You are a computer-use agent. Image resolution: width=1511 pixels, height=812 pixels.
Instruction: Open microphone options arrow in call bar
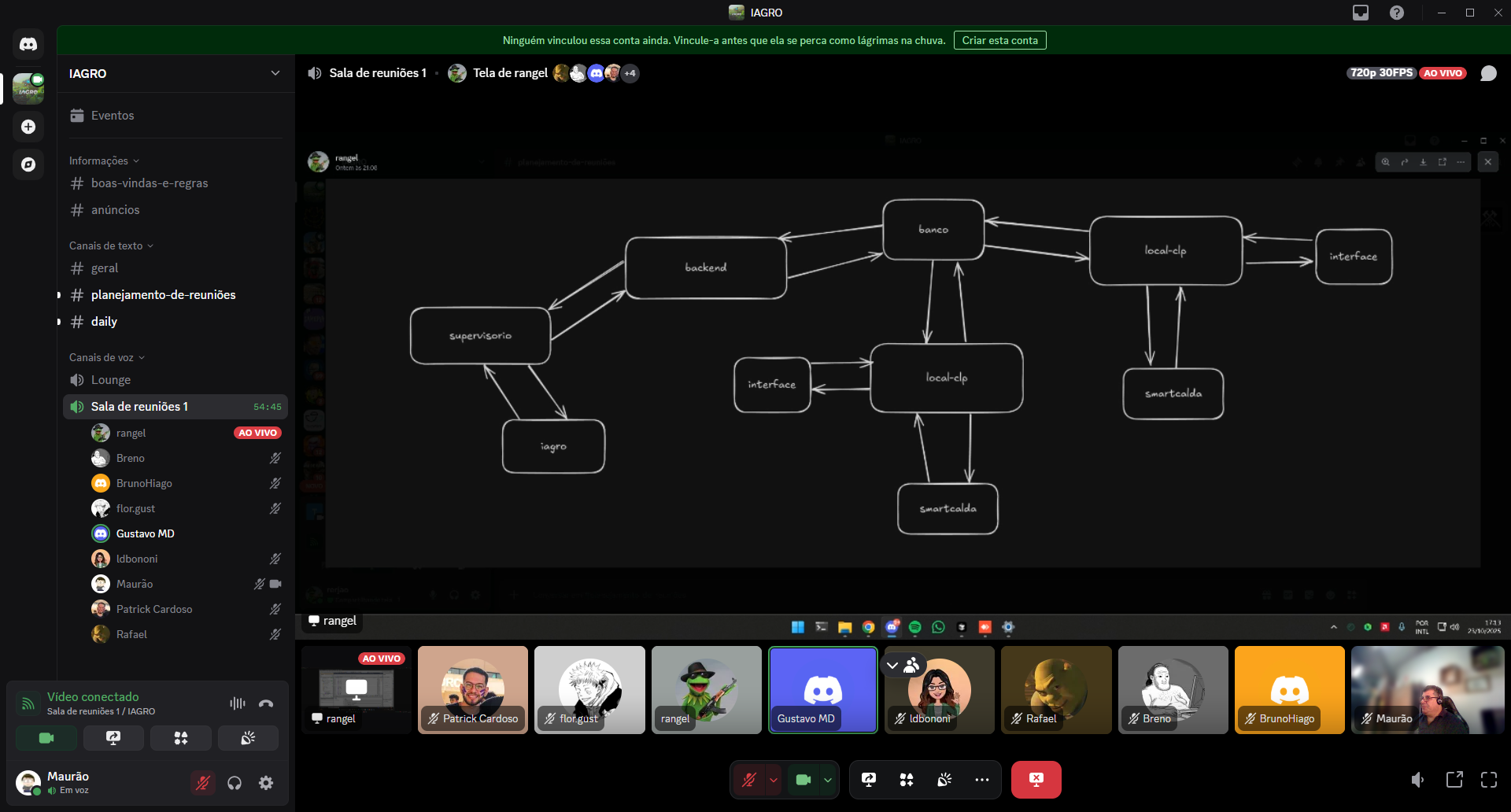pos(774,780)
